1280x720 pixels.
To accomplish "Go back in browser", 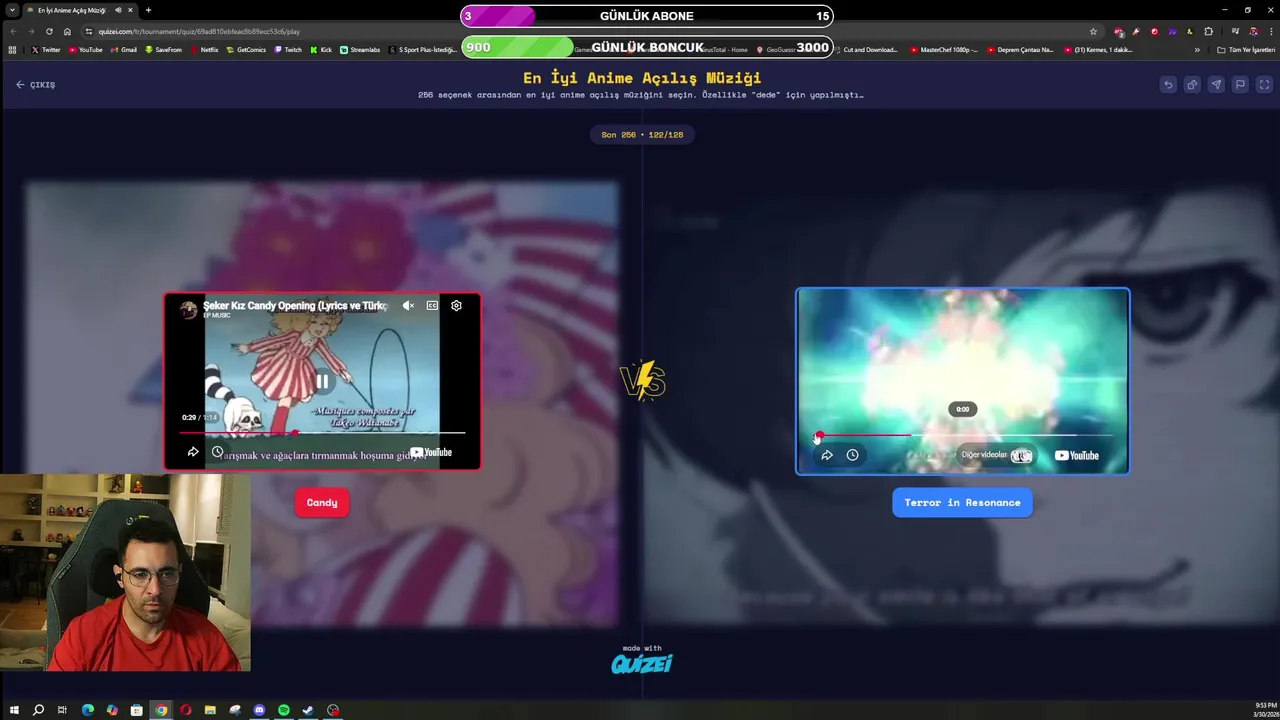I will (13, 31).
